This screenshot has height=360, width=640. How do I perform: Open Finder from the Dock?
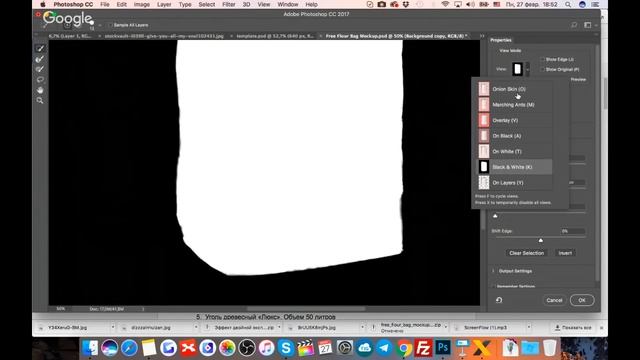tap(89, 348)
